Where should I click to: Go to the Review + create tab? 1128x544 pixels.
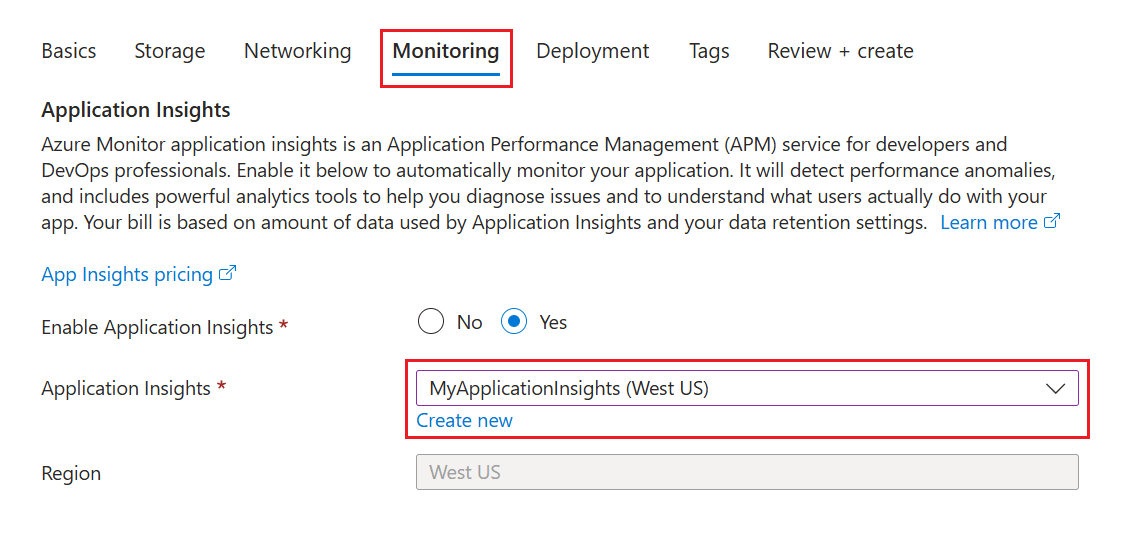[x=840, y=51]
